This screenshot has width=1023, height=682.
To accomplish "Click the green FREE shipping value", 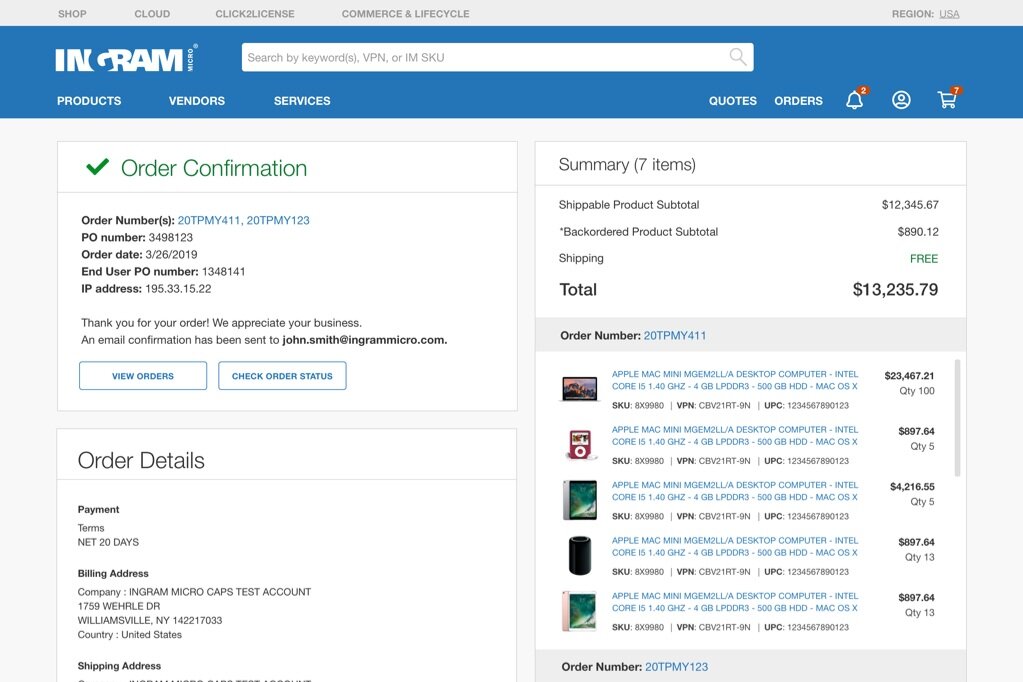I will 924,259.
